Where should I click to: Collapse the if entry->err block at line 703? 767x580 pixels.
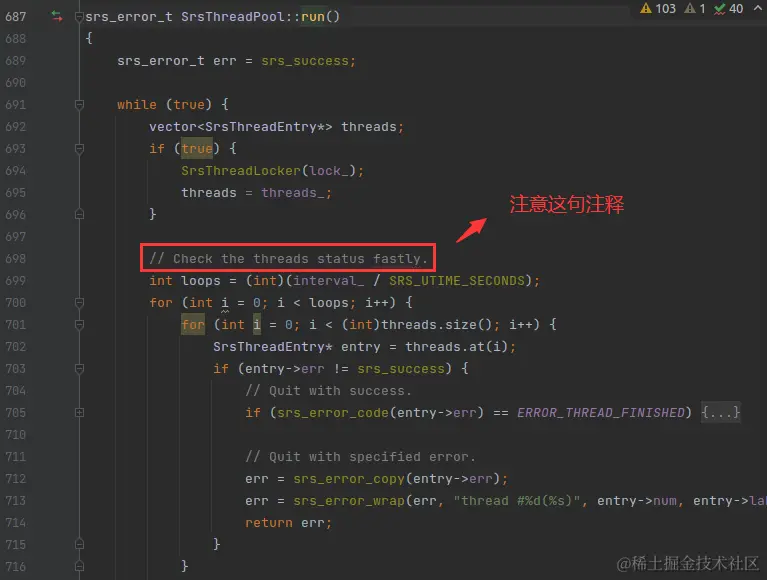(79, 368)
